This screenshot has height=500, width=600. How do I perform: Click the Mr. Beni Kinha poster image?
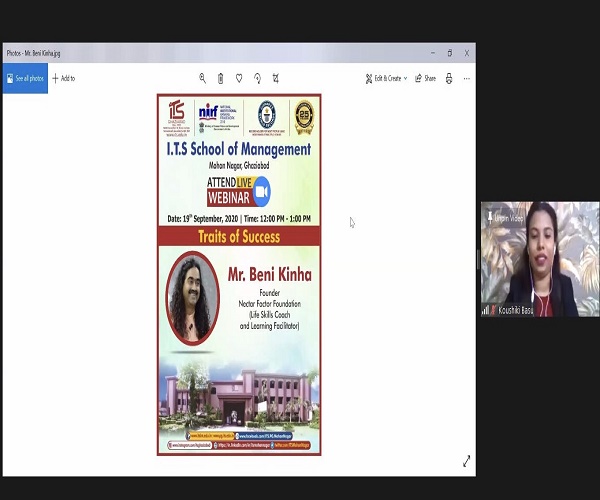click(239, 275)
